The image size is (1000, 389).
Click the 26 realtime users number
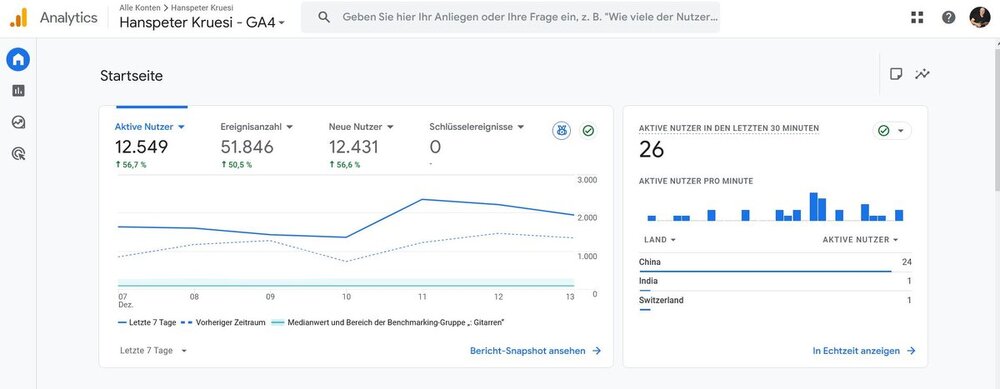(651, 150)
